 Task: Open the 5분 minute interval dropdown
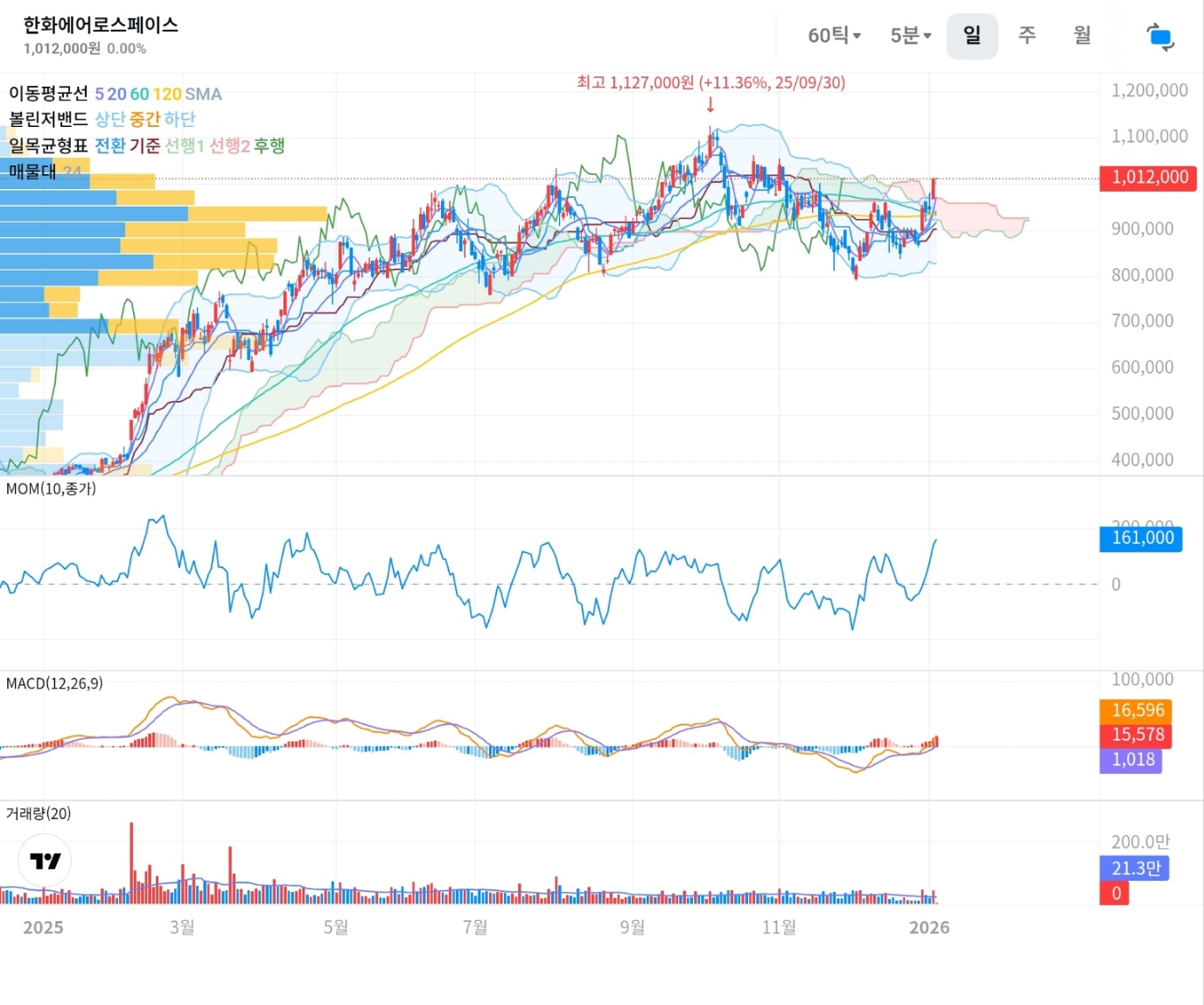coord(910,36)
